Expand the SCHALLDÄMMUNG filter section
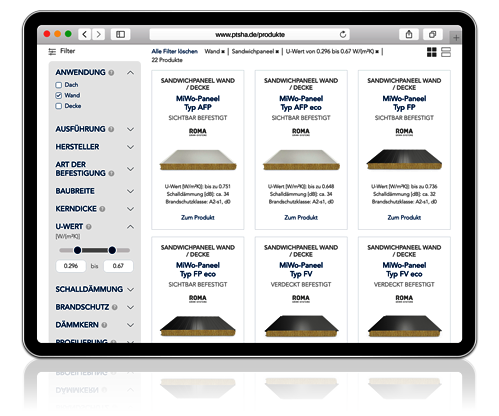Image resolution: width=499 pixels, height=416 pixels. tap(131, 290)
